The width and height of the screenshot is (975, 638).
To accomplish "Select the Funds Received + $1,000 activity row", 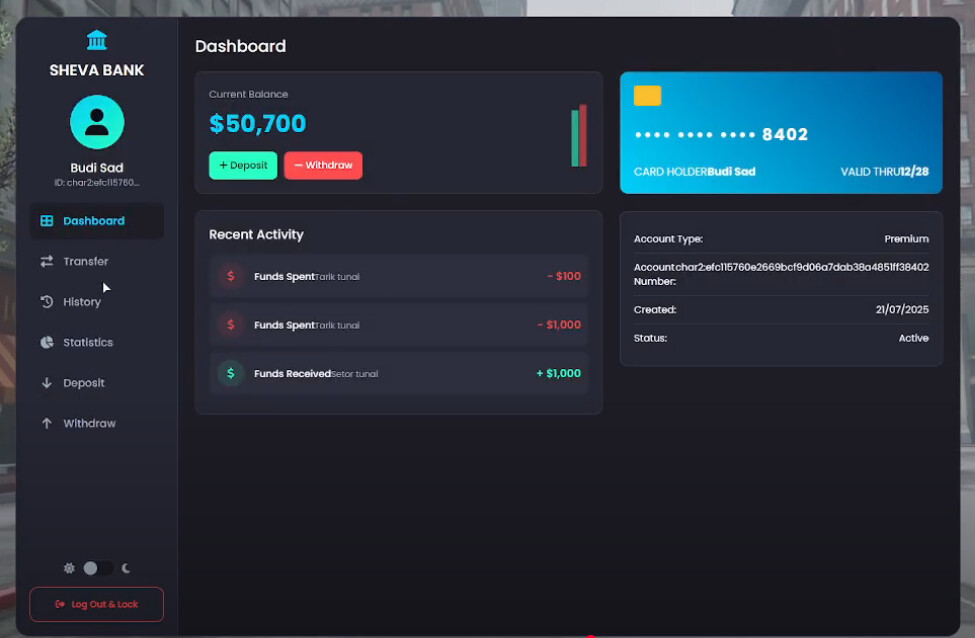I will click(x=399, y=373).
